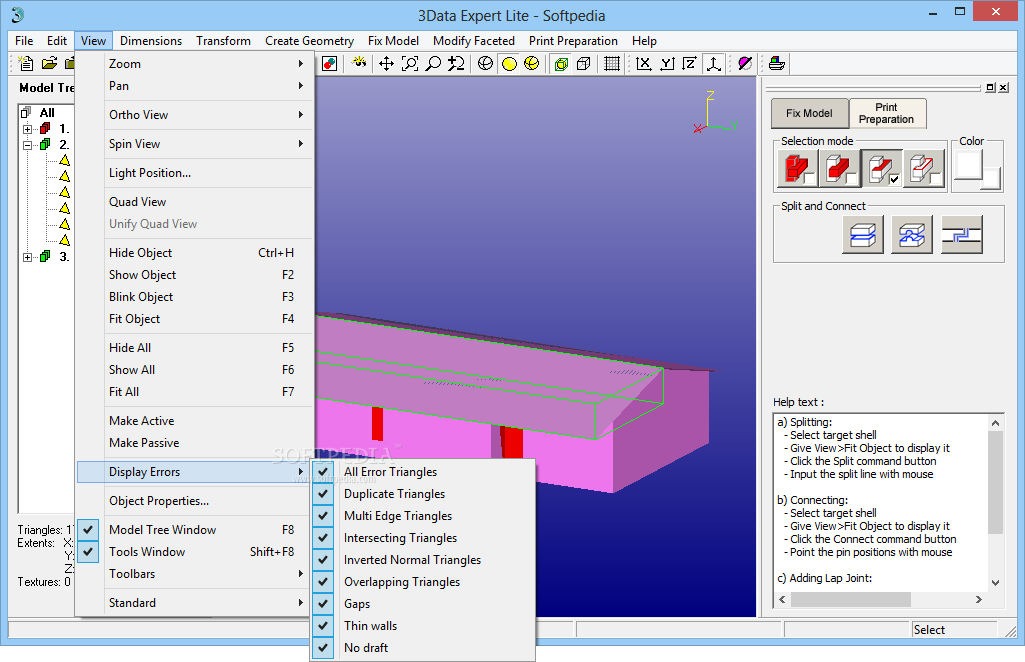Uncheck Duplicate Triangles
Screen dimensions: 1025x662
(422, 494)
